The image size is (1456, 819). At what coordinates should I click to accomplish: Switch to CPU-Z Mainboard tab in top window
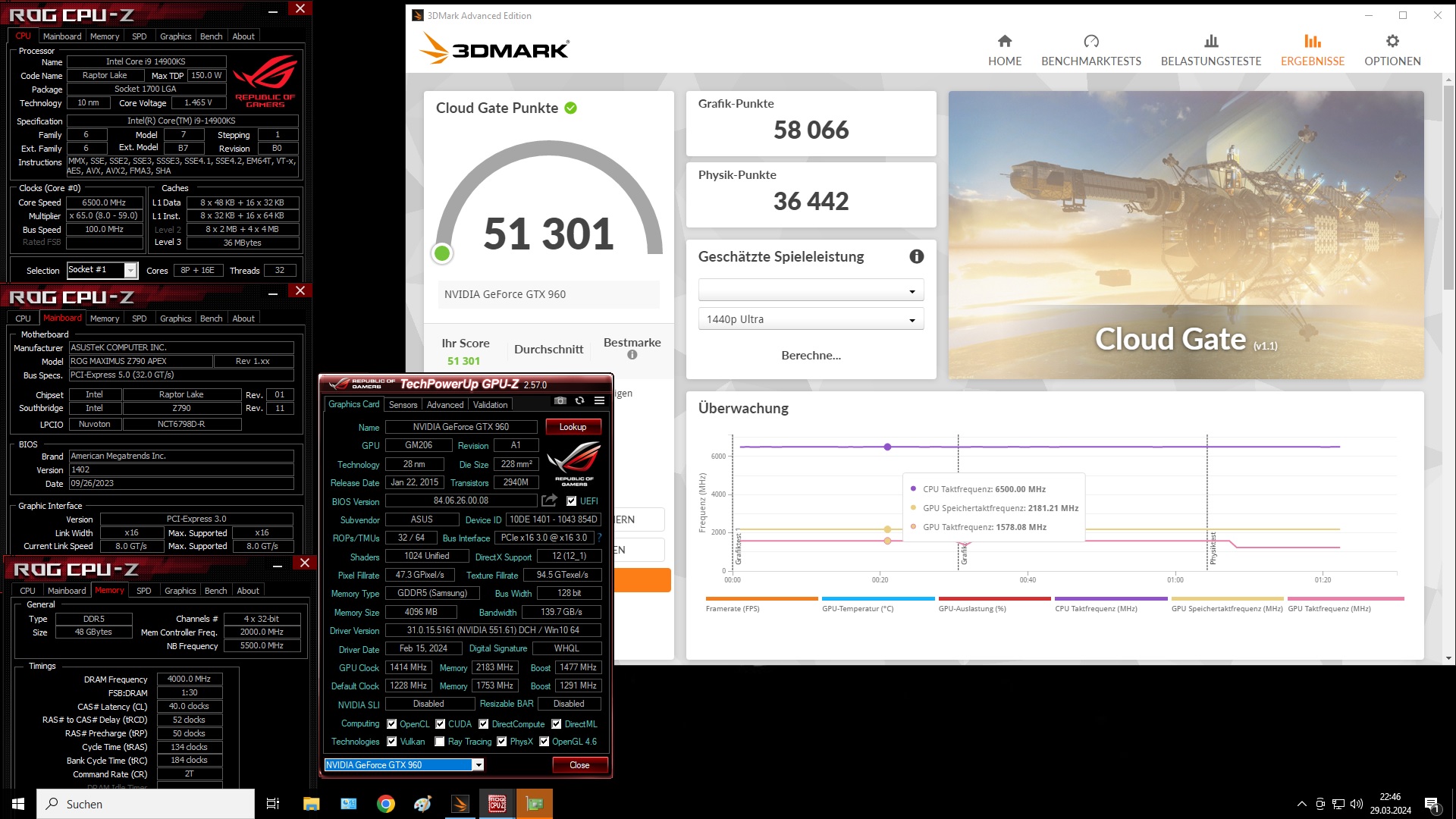pyautogui.click(x=62, y=36)
